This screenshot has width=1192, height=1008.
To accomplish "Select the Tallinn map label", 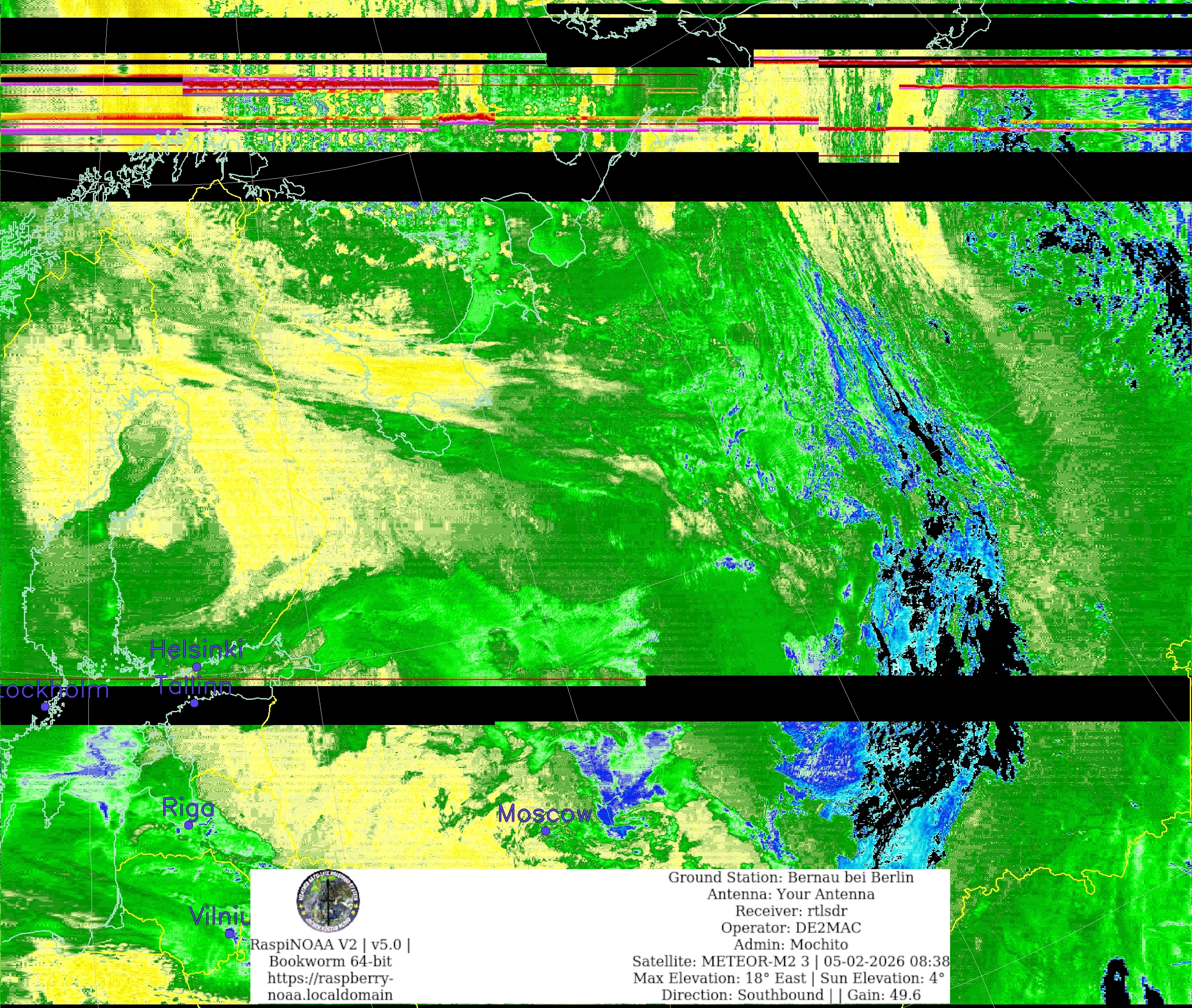I will tap(194, 685).
